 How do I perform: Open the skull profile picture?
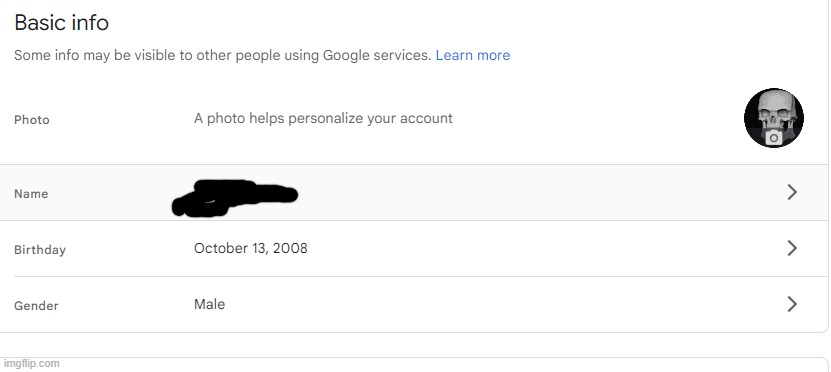click(x=774, y=118)
